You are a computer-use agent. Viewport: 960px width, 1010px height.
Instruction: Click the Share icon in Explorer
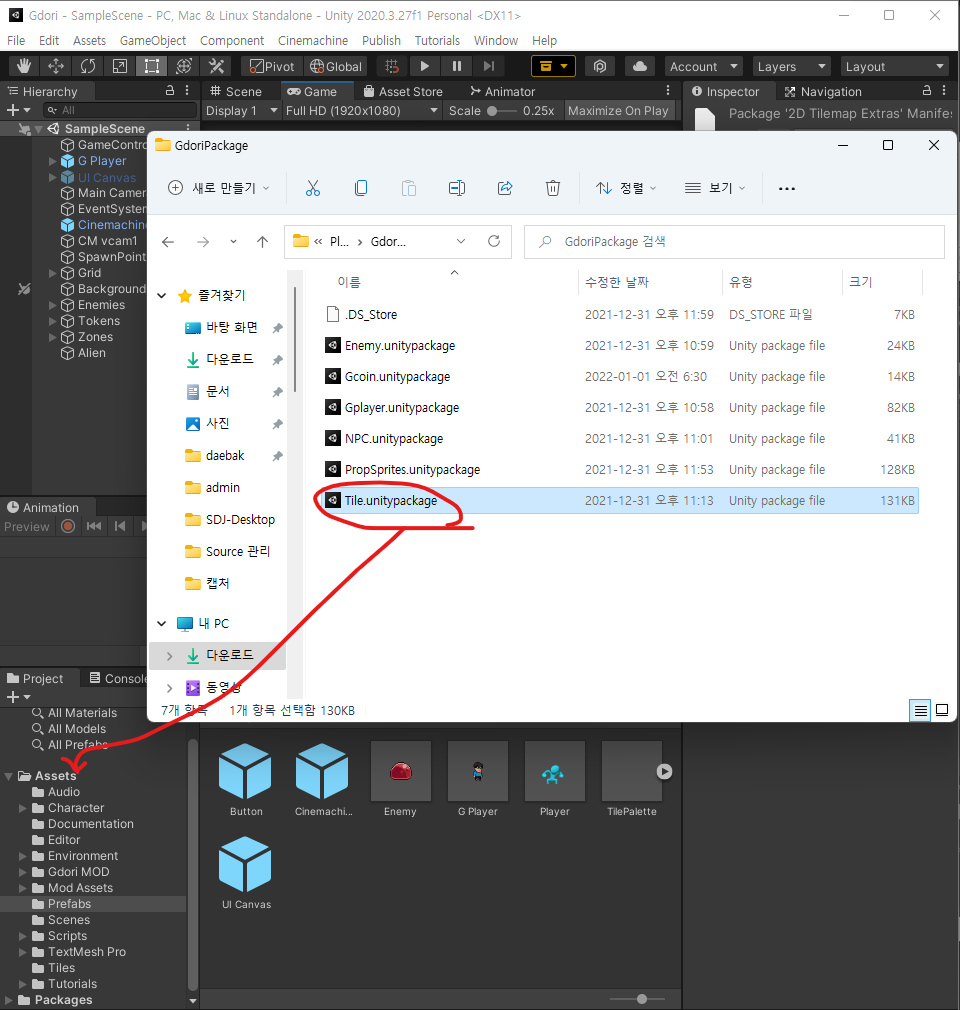pyautogui.click(x=505, y=188)
